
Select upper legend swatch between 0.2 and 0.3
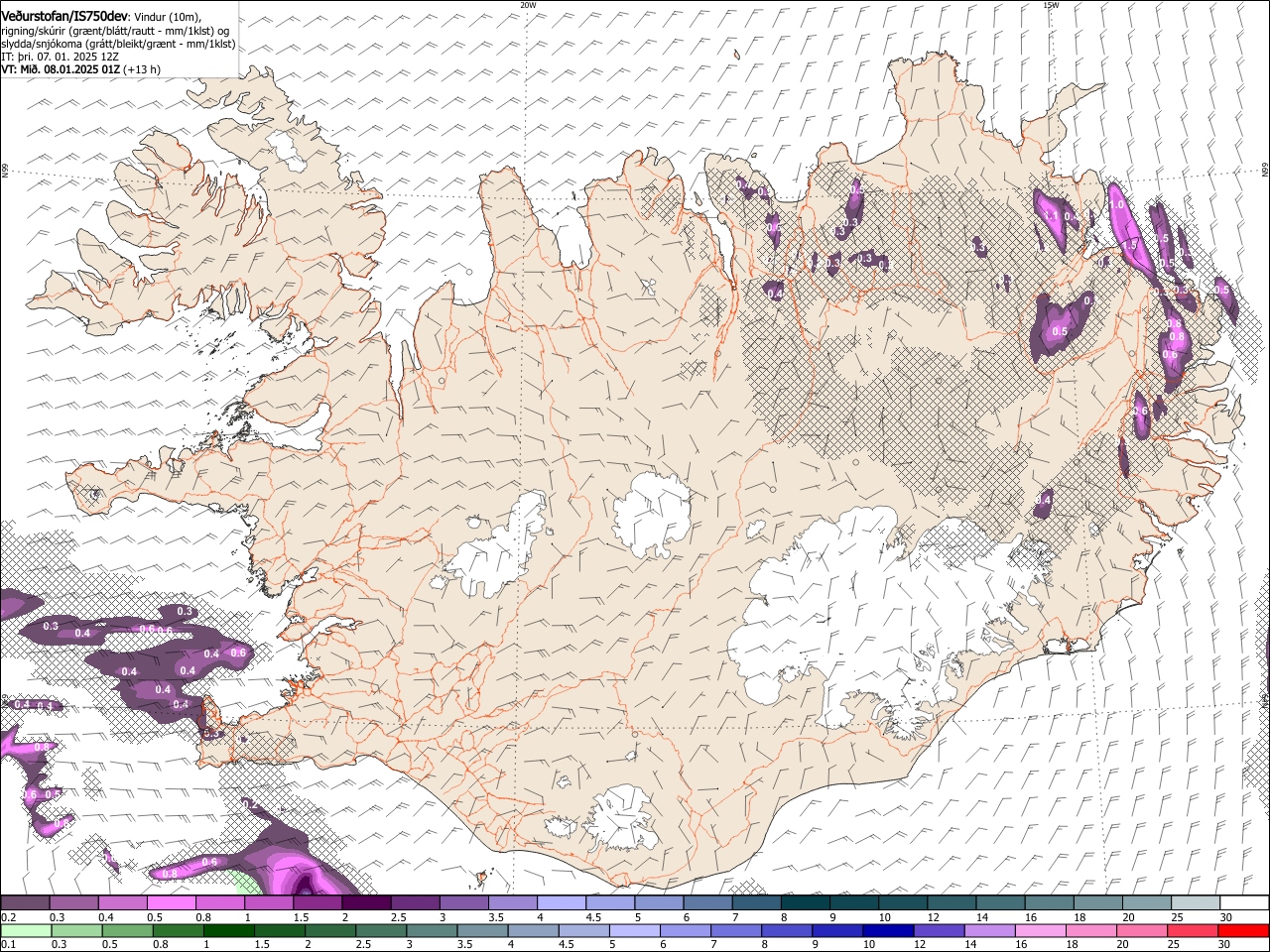(25, 903)
